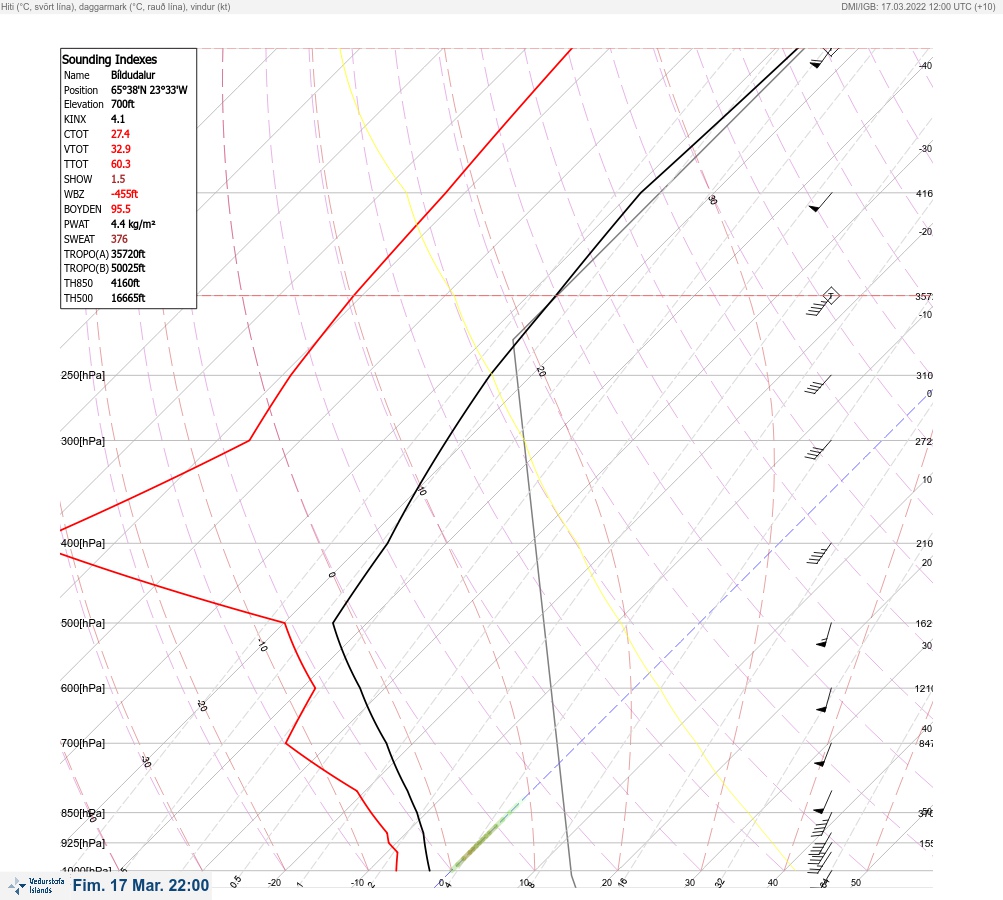The width and height of the screenshot is (1003, 900).
Task: Click the 500[hPa] pressure label
Action: pos(83,623)
